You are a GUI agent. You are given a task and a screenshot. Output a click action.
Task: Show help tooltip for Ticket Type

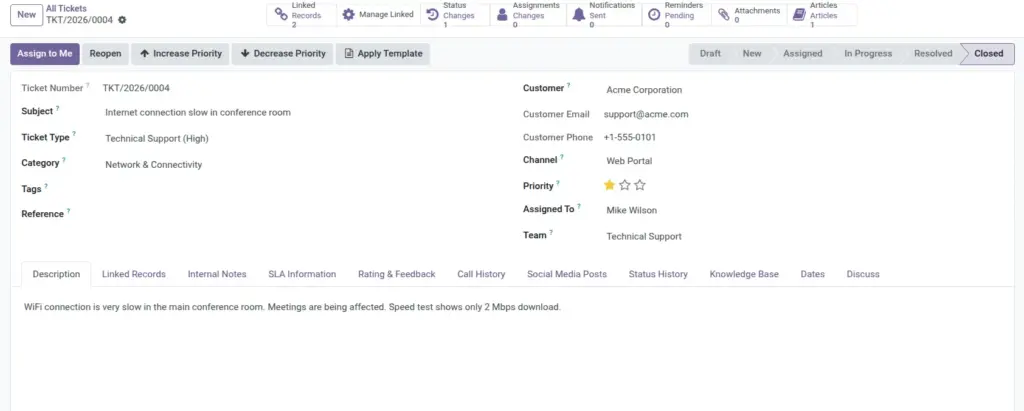[74, 134]
